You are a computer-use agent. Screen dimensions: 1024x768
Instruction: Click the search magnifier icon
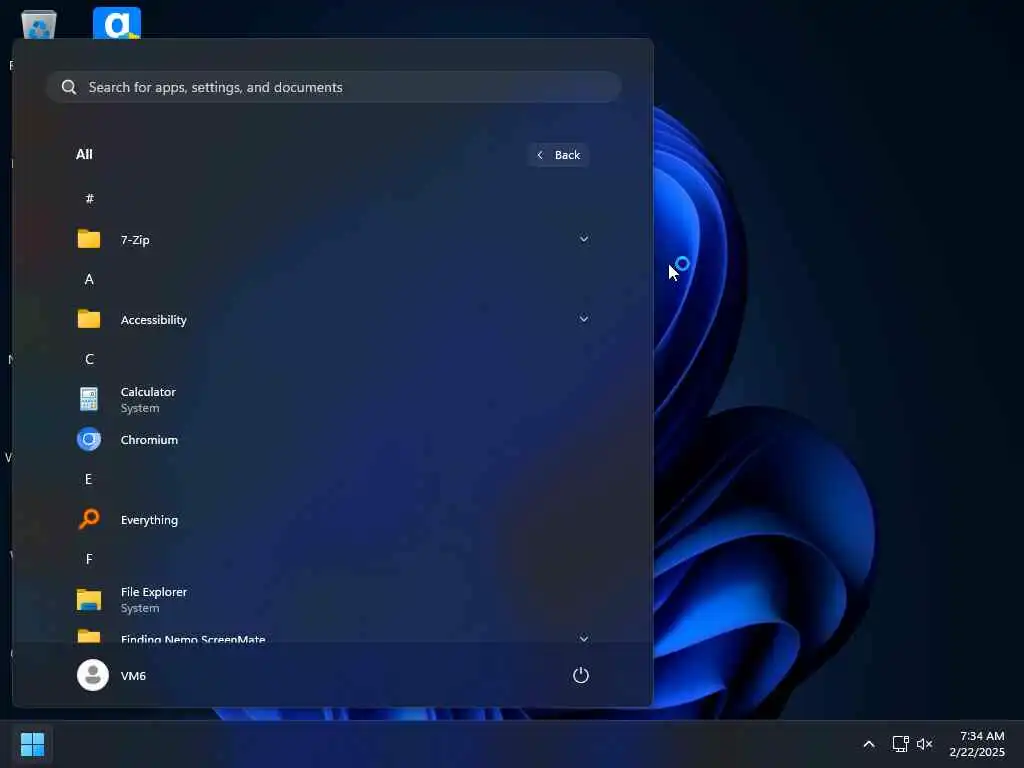point(69,87)
